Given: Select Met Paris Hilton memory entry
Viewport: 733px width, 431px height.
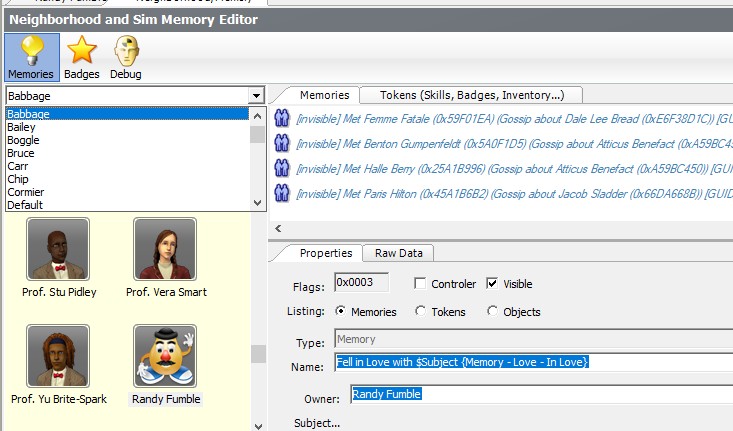Looking at the screenshot, I should pos(500,192).
